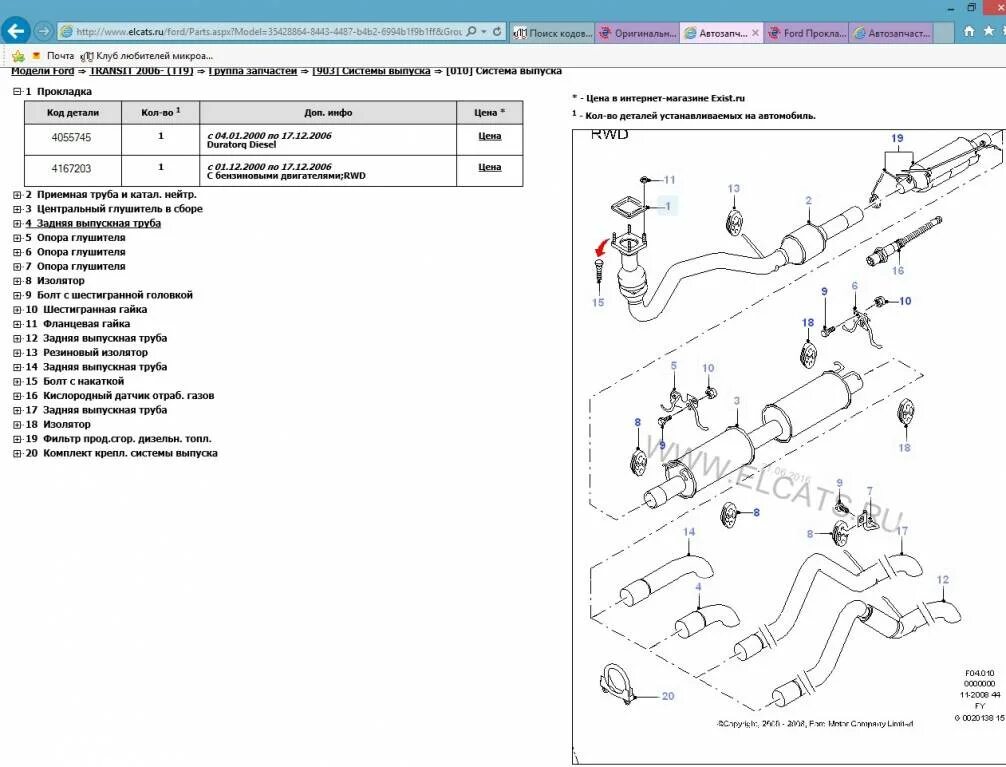Screen dimensions: 1006x767
Task: Switch to the last Автозапчаст... tab
Action: pos(892,33)
